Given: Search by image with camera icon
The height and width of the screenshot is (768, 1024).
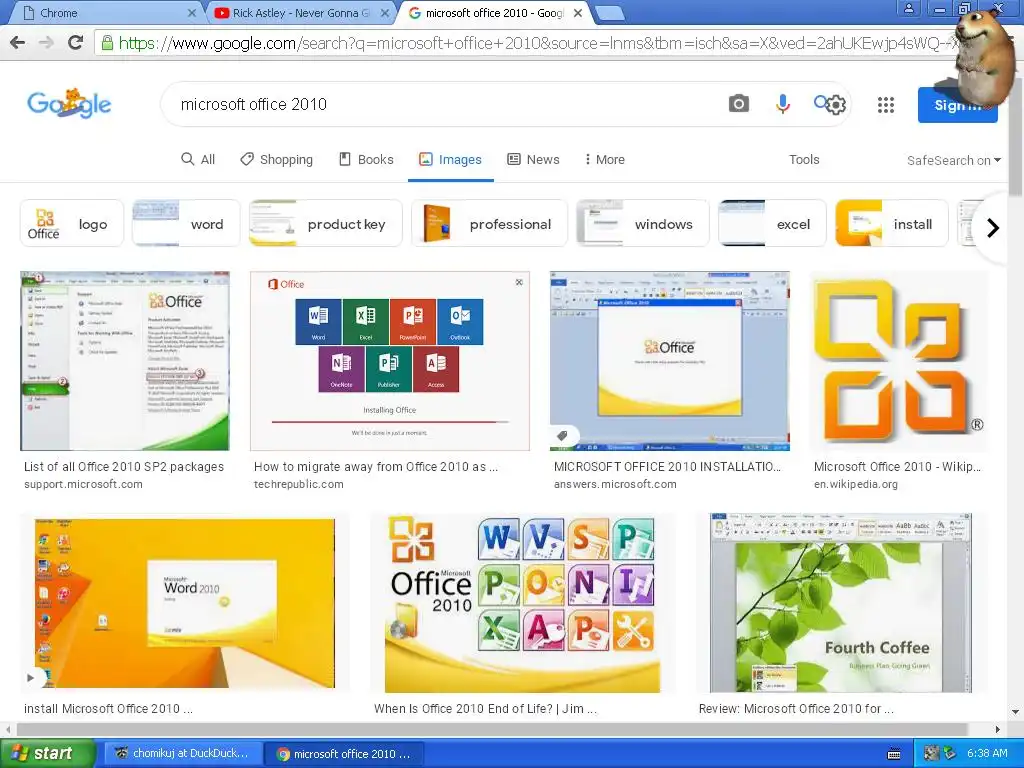Looking at the screenshot, I should (x=739, y=104).
